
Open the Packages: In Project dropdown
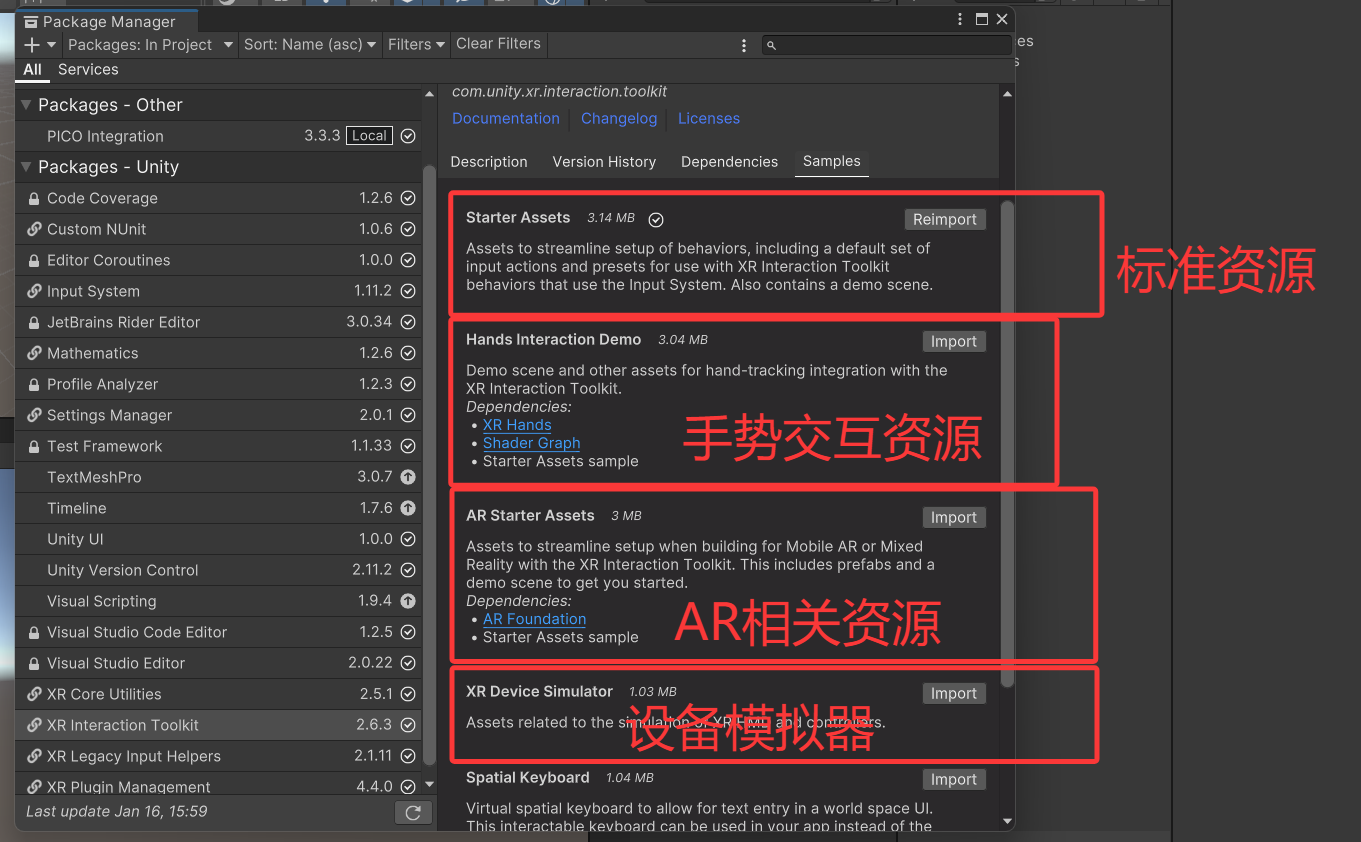point(151,45)
